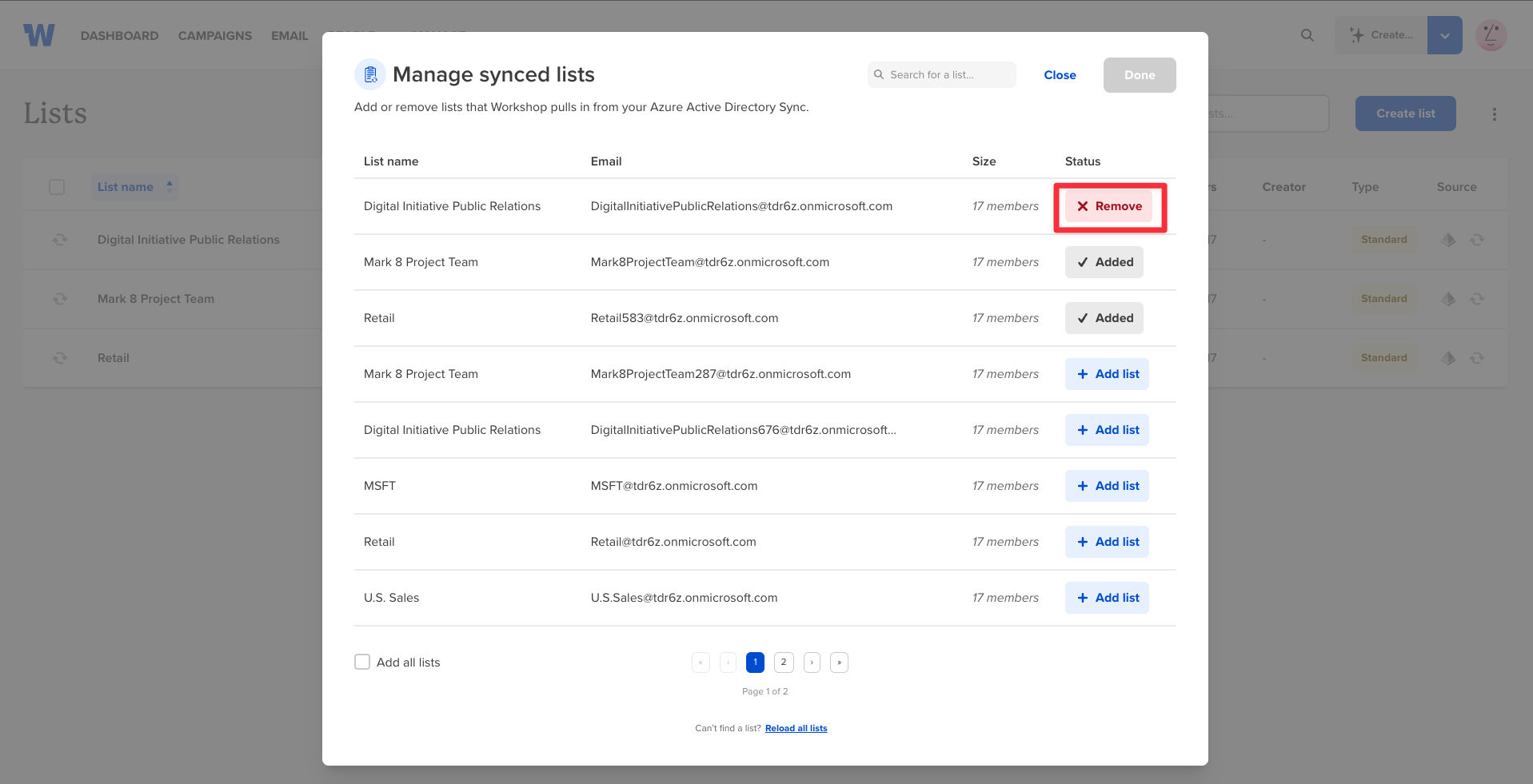The image size is (1533, 784).
Task: Toggle List name sort order arrow
Action: tap(169, 185)
